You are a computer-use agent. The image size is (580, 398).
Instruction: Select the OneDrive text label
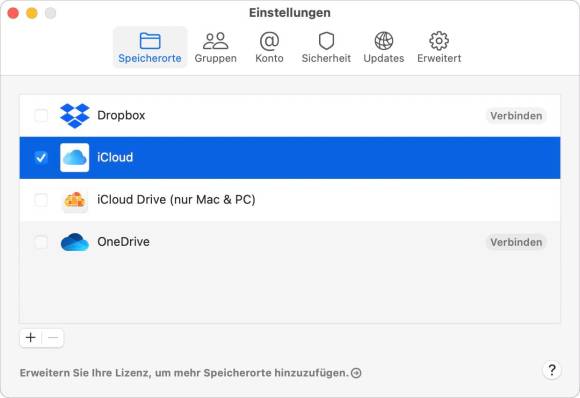[x=124, y=242]
